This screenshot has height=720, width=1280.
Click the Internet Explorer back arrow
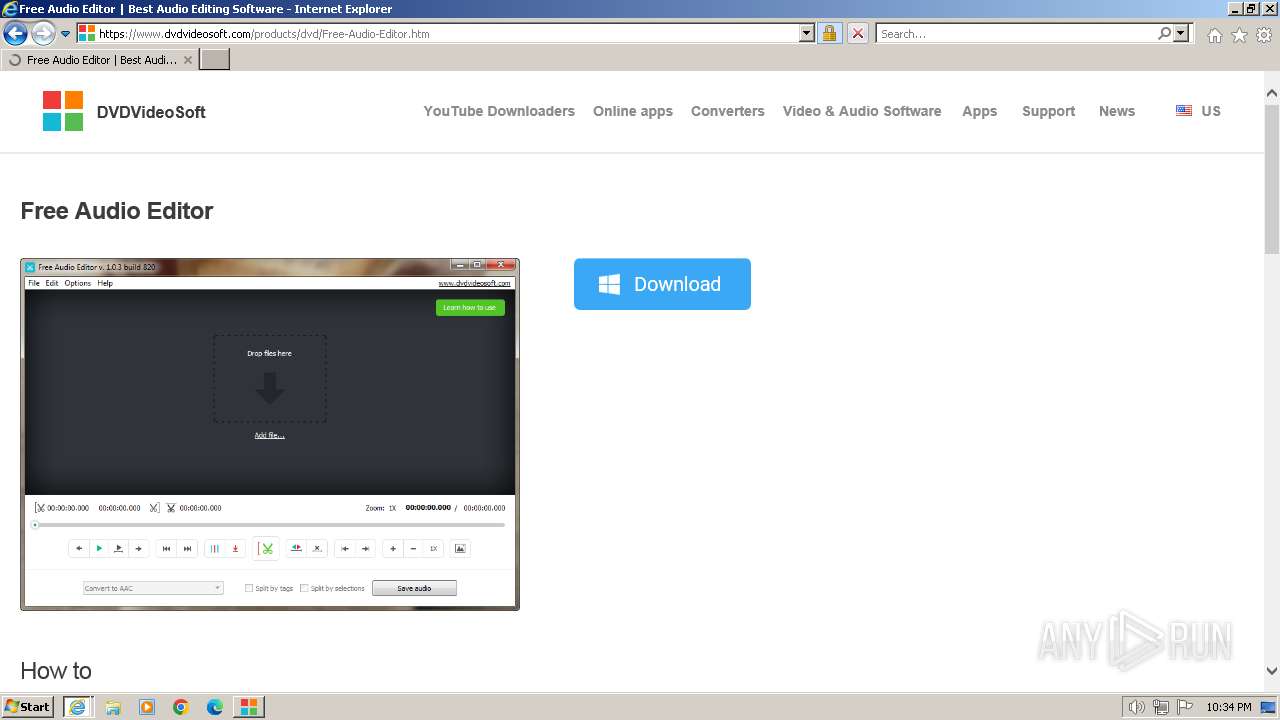(x=15, y=34)
